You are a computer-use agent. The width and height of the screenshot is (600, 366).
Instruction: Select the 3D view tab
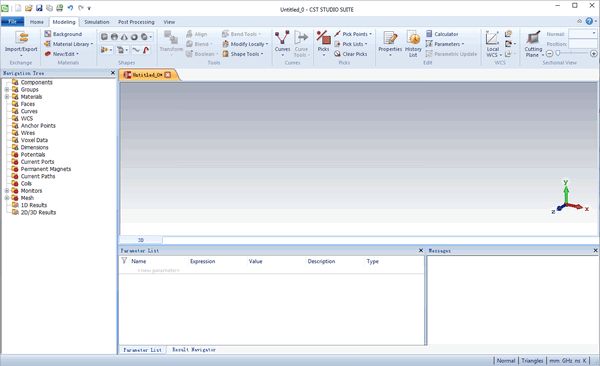(x=140, y=240)
